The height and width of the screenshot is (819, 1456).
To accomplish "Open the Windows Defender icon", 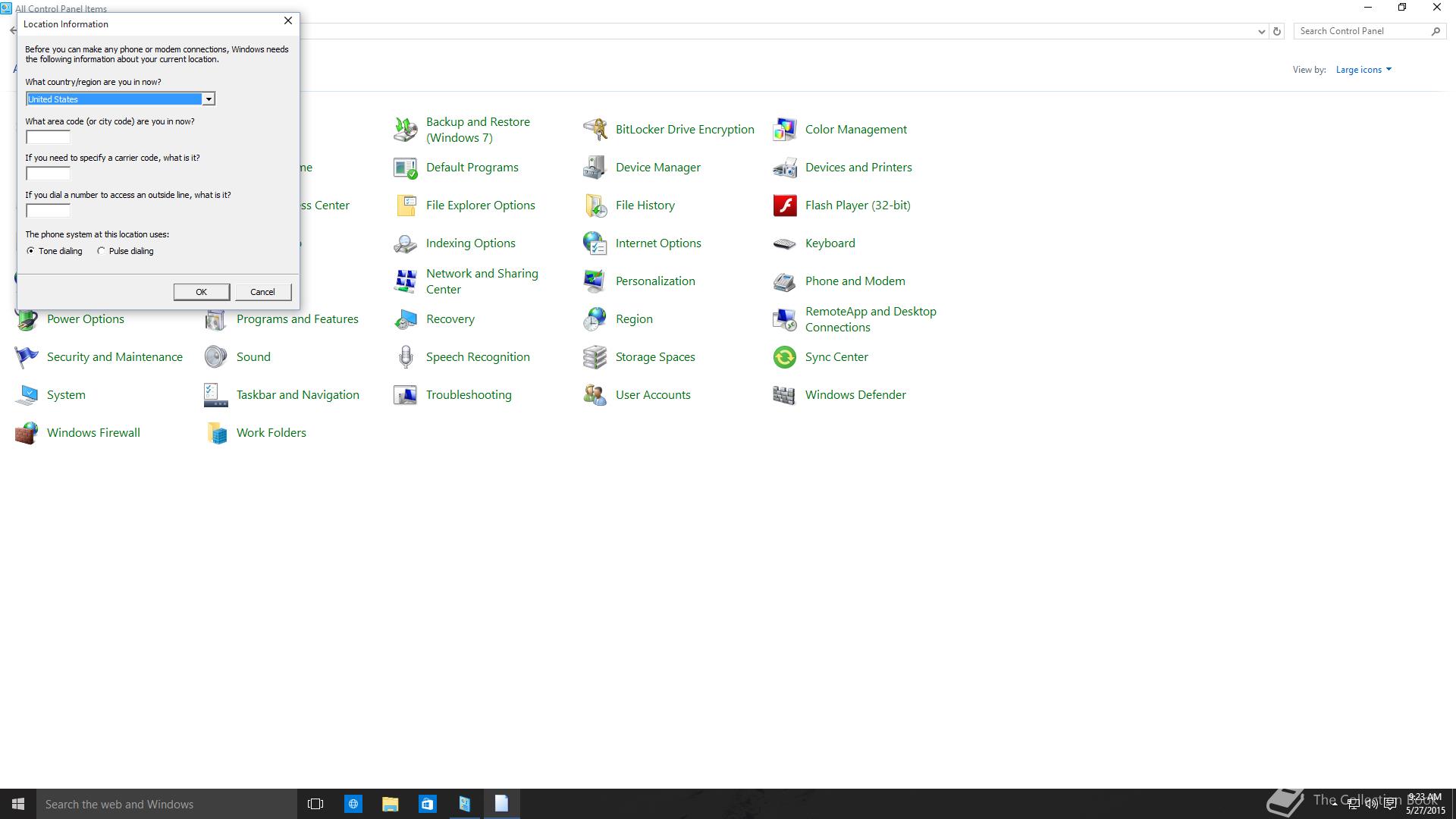I will (785, 395).
